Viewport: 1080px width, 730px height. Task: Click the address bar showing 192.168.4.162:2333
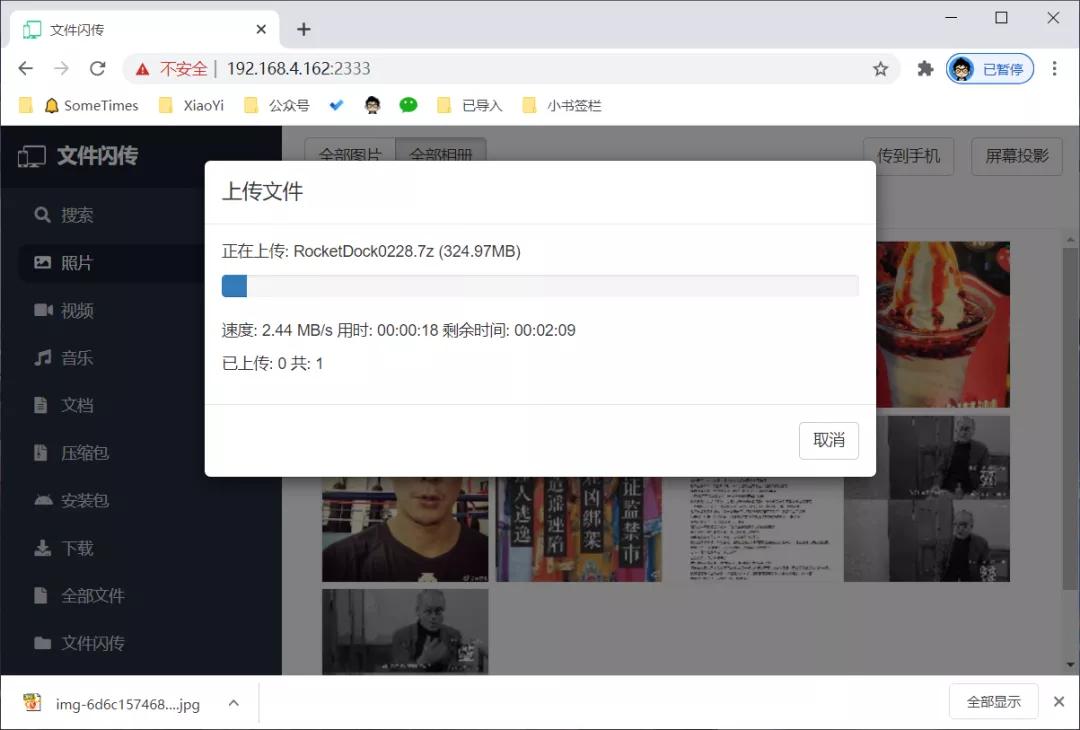tap(511, 69)
